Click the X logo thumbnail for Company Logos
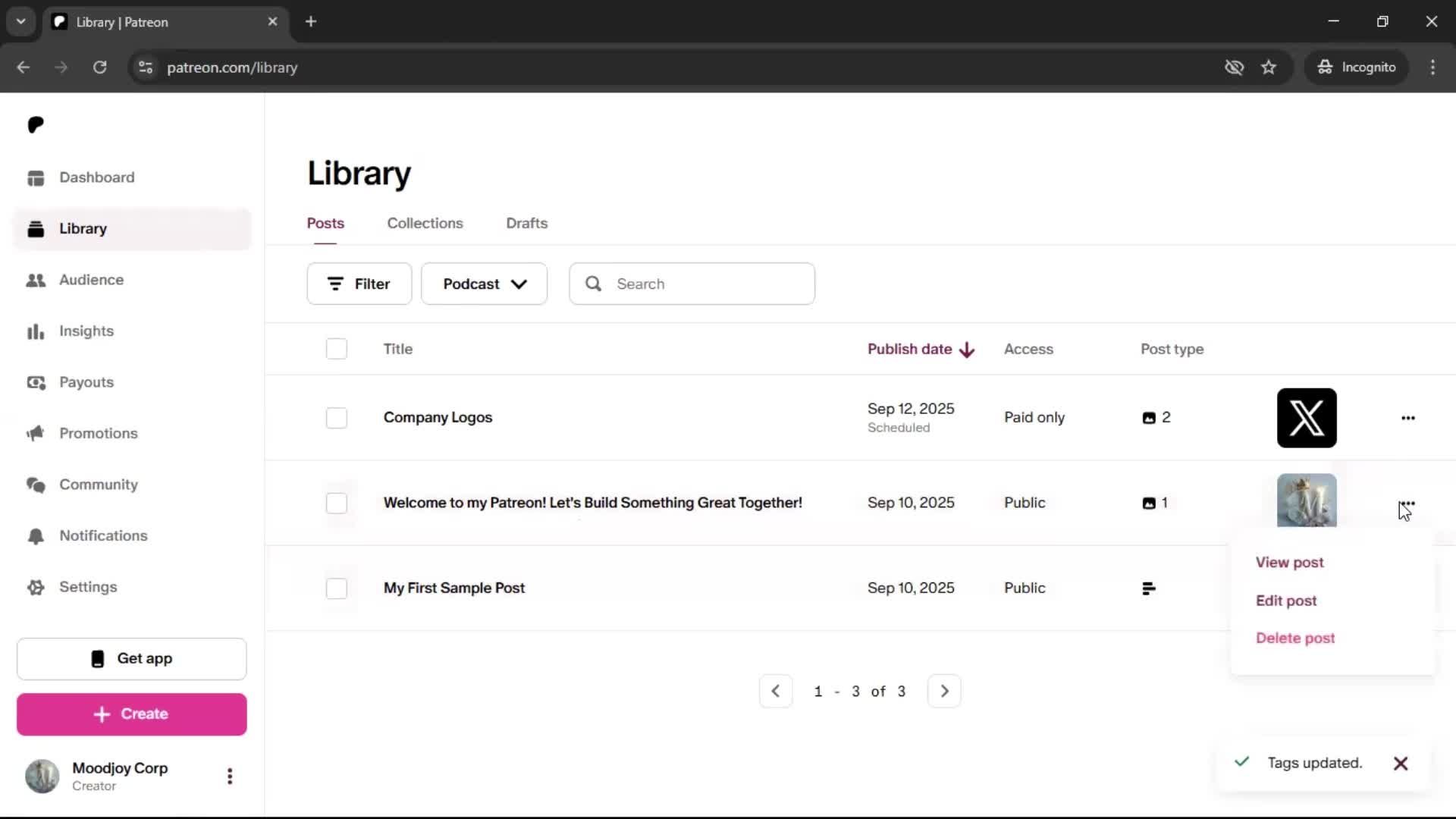The image size is (1456, 819). [x=1307, y=418]
